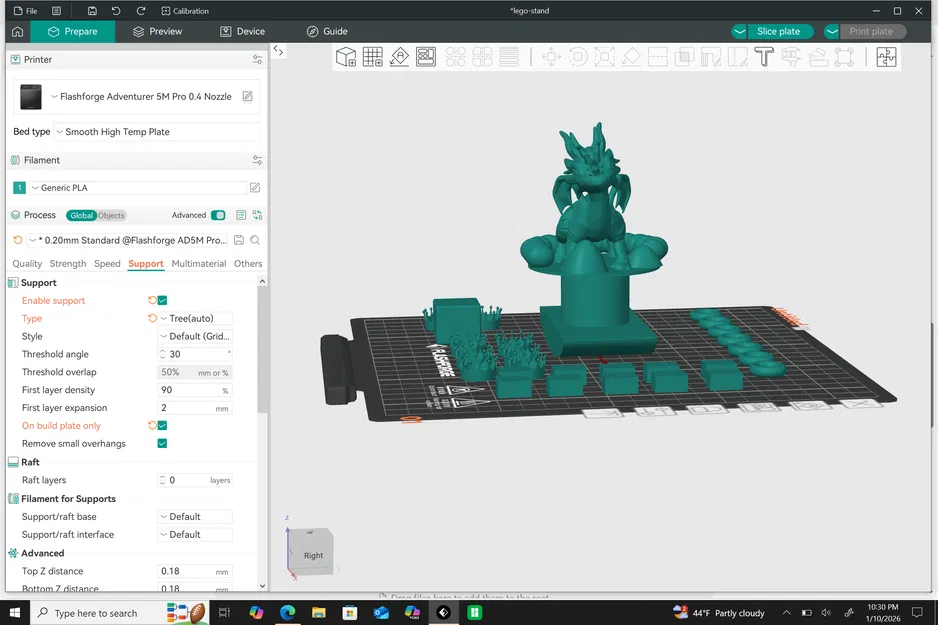Uncheck On build plate only checkbox

pos(162,425)
